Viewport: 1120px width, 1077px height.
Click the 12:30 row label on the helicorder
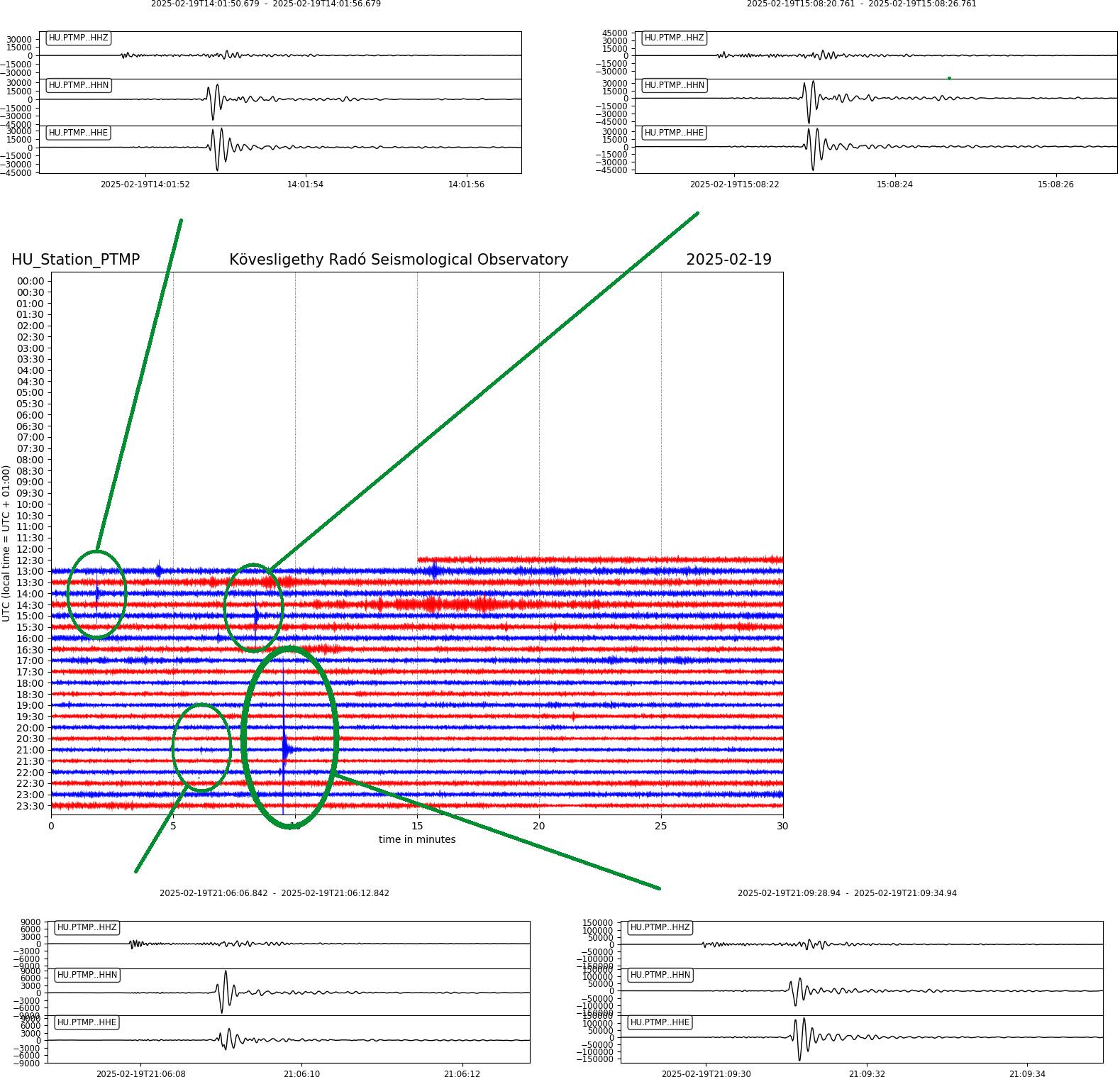(31, 560)
